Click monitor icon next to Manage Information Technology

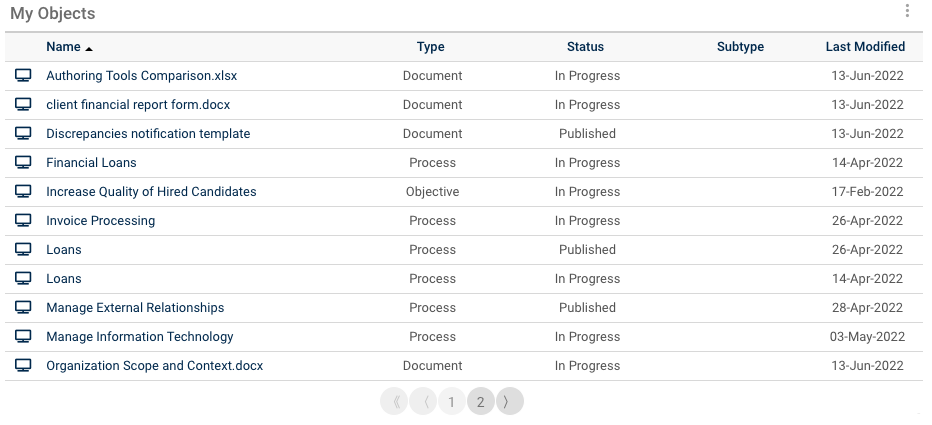click(x=23, y=337)
